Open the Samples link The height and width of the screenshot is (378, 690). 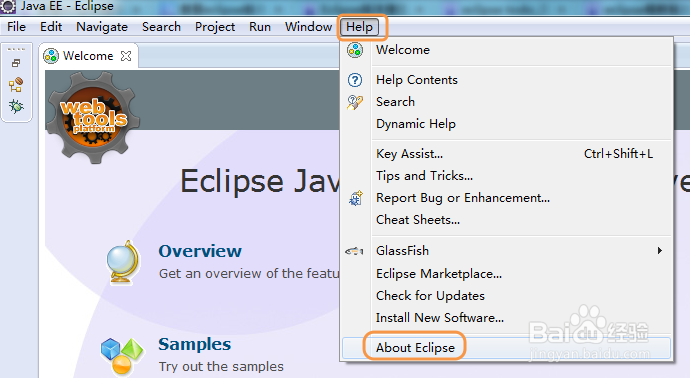195,344
